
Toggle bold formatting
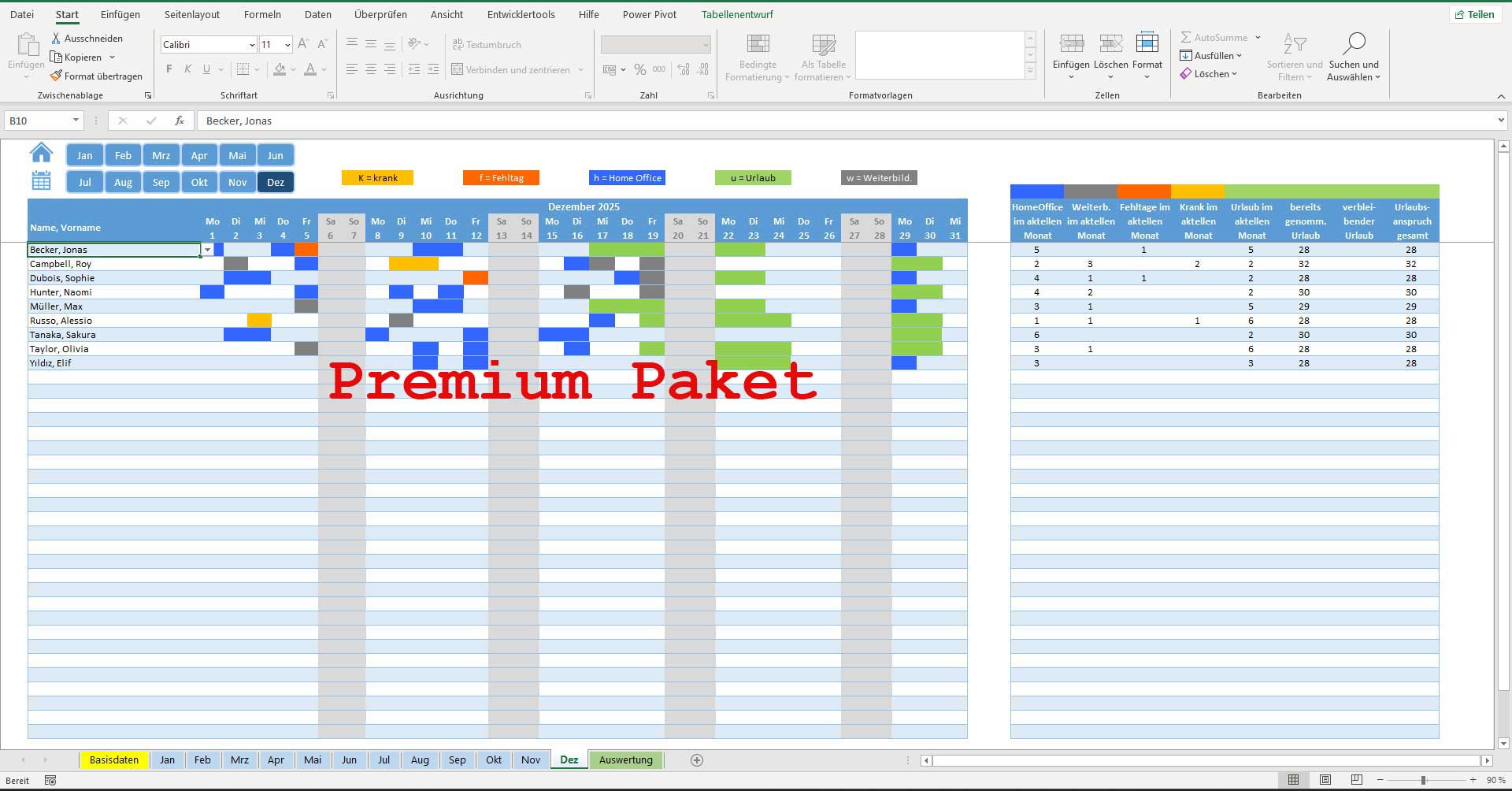pos(169,70)
